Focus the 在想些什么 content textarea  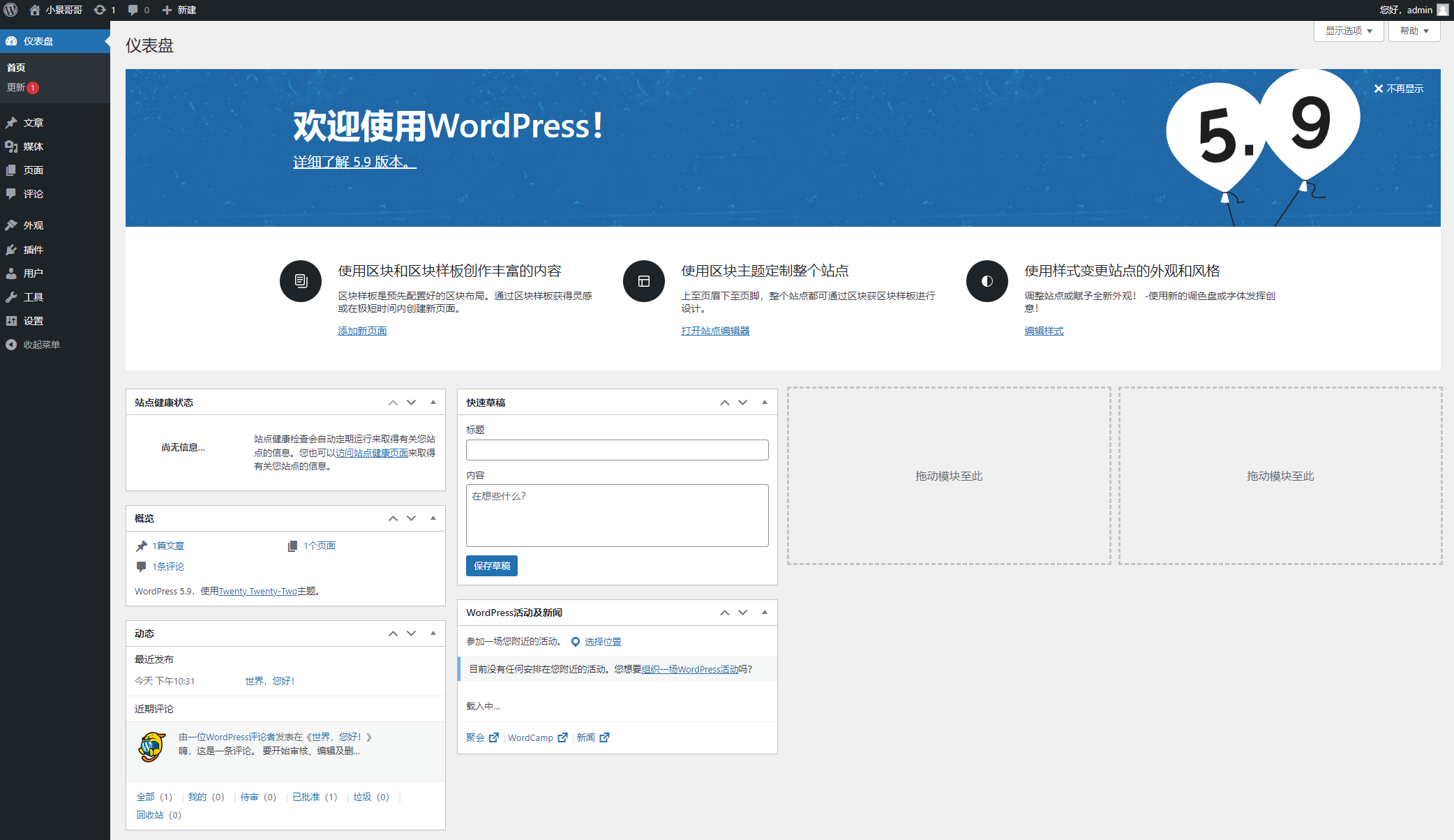[x=617, y=516]
